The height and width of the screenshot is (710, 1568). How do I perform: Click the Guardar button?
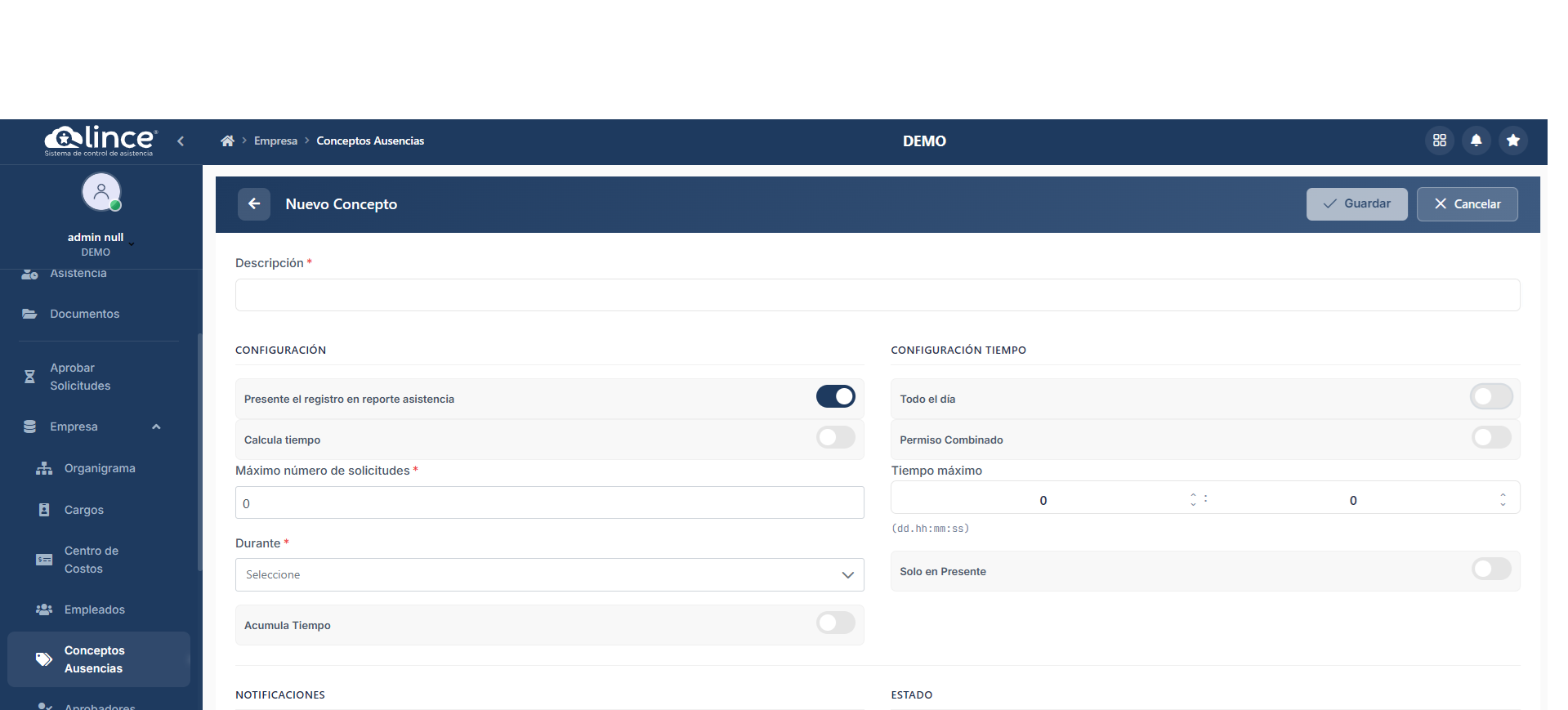(1356, 204)
